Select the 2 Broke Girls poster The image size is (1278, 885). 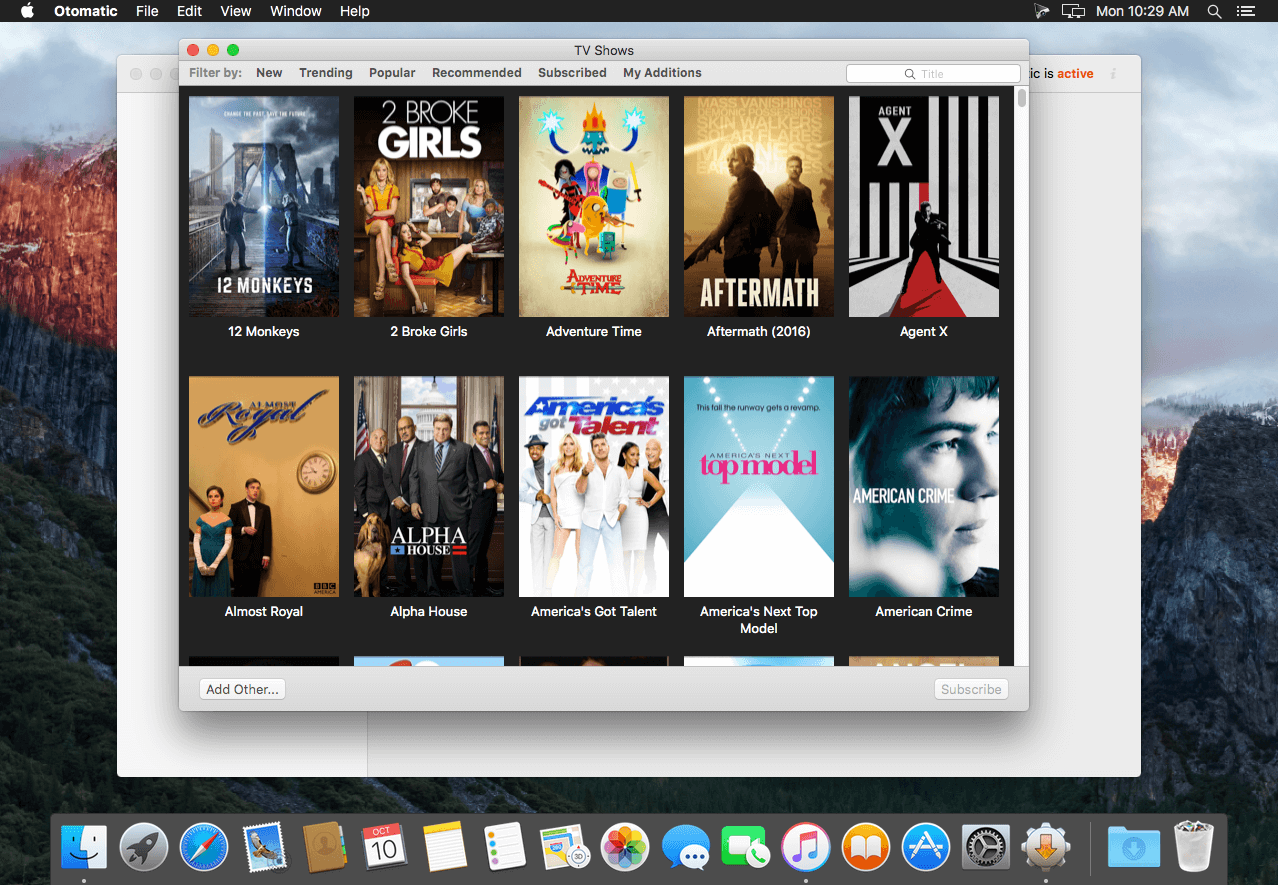coord(429,206)
